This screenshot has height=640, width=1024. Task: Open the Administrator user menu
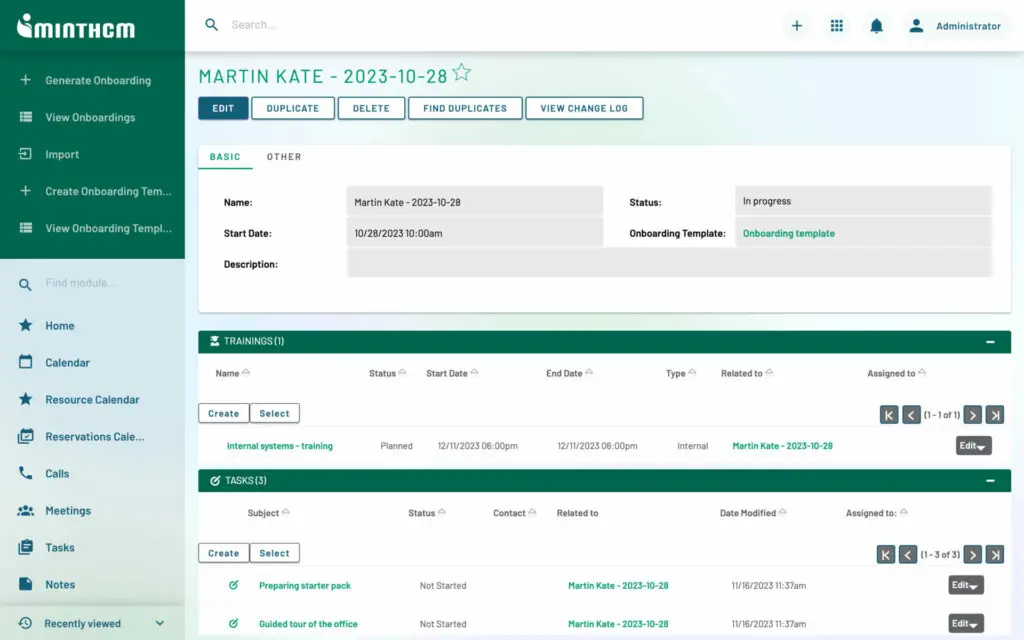point(958,25)
